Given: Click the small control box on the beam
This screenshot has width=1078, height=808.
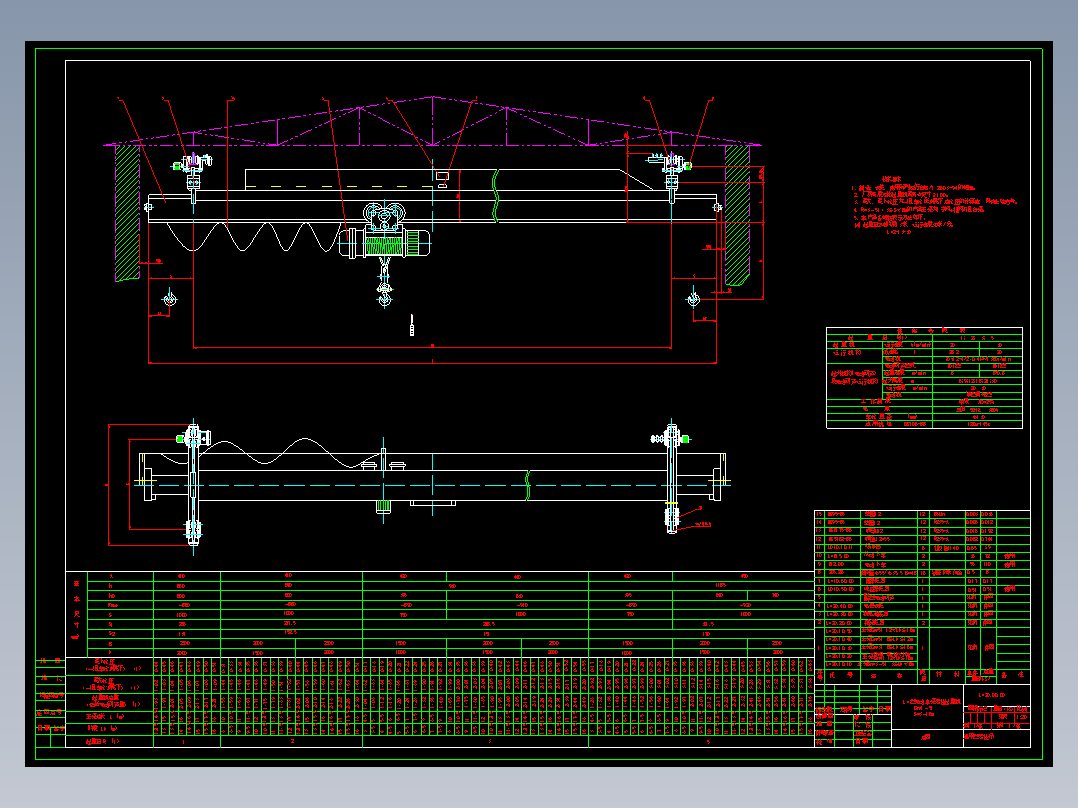Looking at the screenshot, I should coord(442,179).
